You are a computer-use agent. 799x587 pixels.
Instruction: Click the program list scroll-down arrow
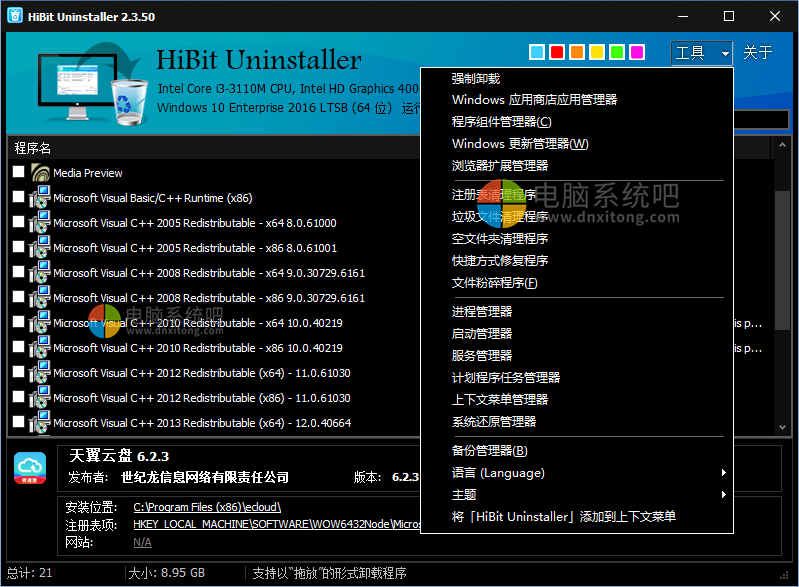pyautogui.click(x=782, y=427)
